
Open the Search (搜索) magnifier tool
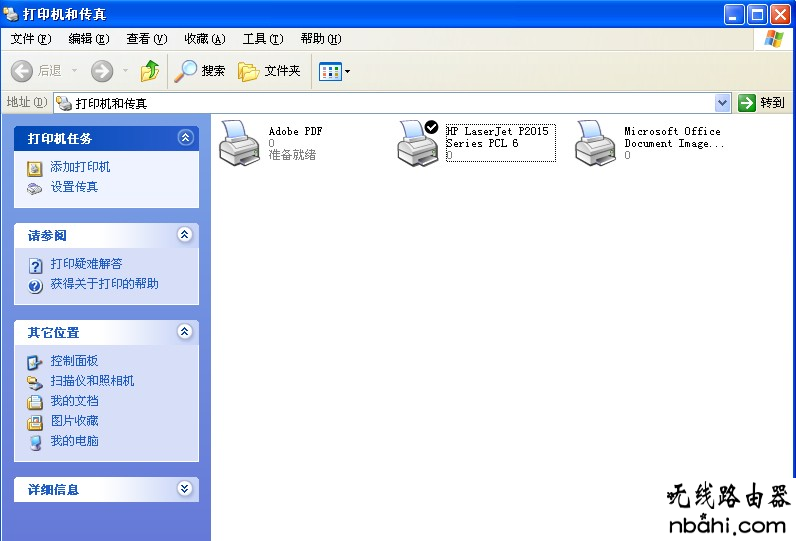(x=200, y=71)
